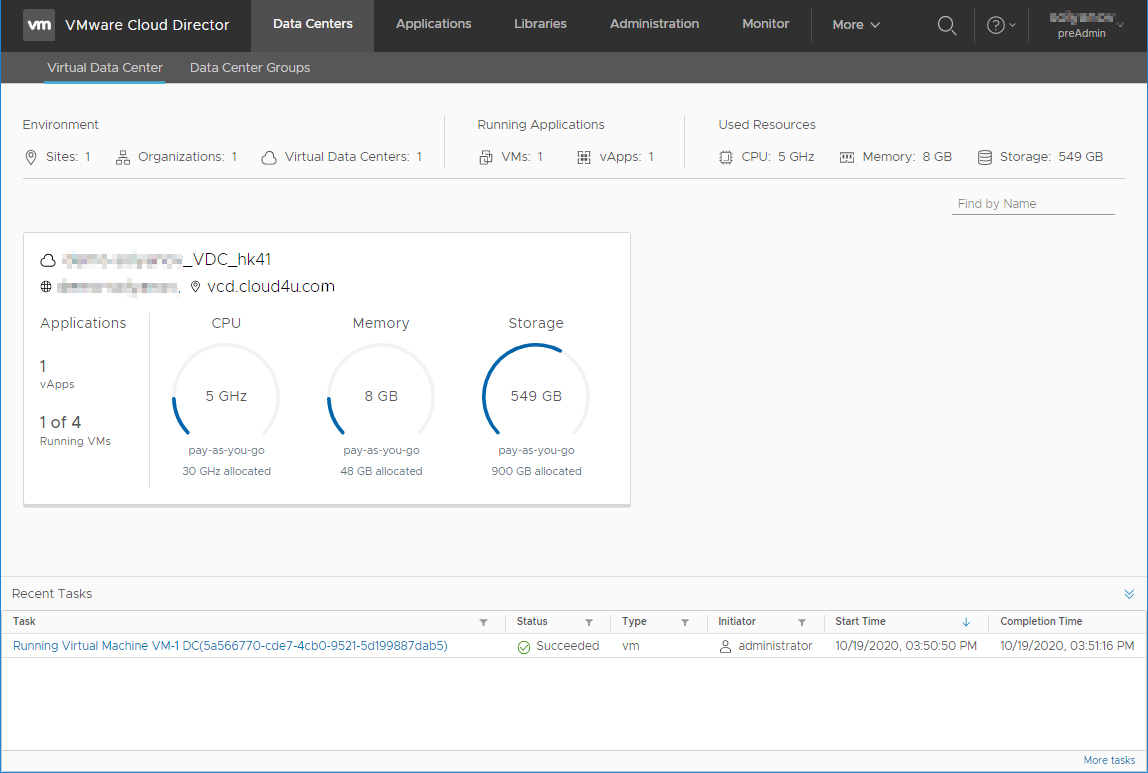The height and width of the screenshot is (773, 1148).
Task: Focus the Find by Name field
Action: click(x=1033, y=203)
